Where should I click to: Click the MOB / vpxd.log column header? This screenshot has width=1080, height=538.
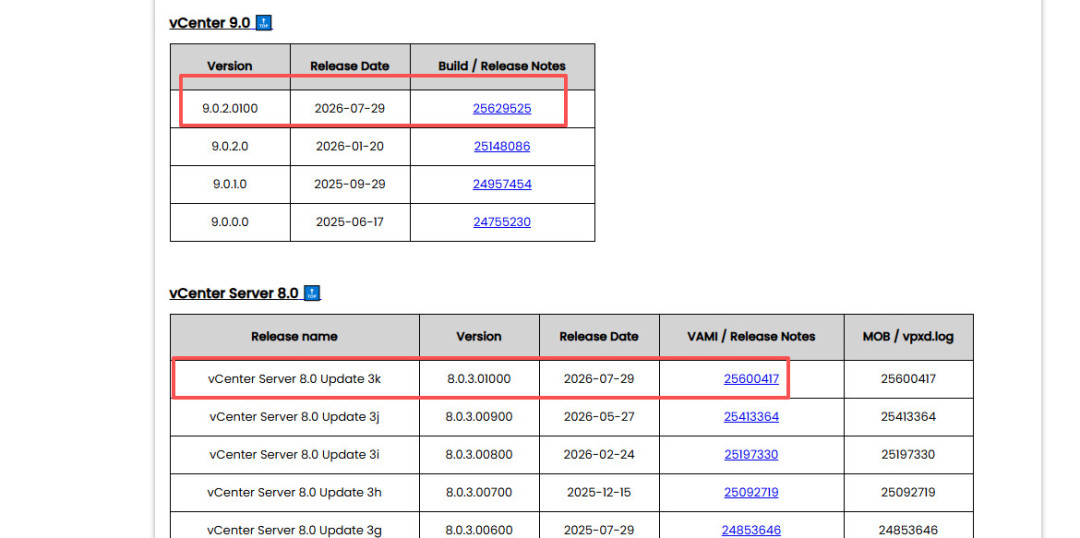pyautogui.click(x=908, y=337)
